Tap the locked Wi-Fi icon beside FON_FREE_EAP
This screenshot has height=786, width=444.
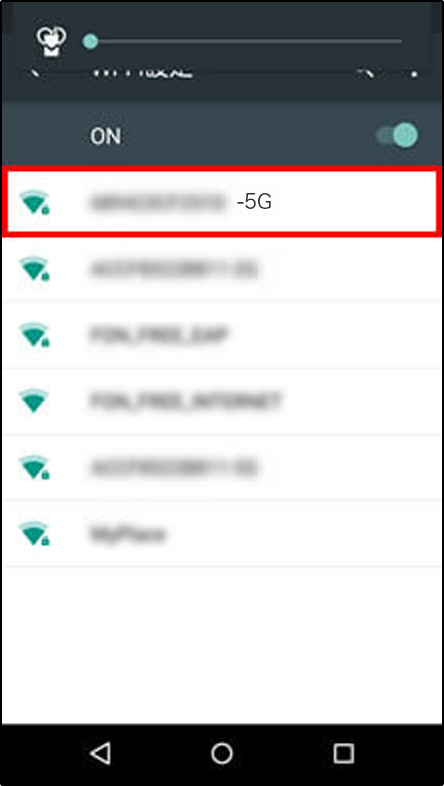35,335
